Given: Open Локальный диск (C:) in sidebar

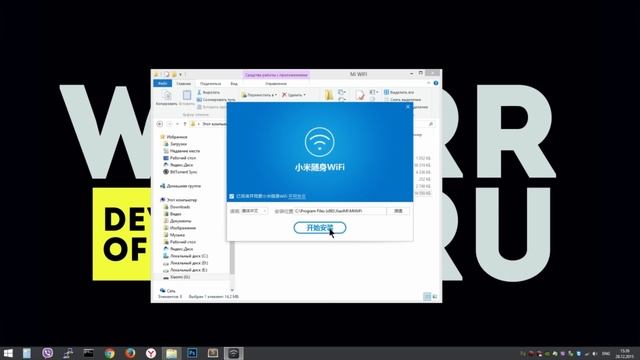Looking at the screenshot, I should 185,256.
